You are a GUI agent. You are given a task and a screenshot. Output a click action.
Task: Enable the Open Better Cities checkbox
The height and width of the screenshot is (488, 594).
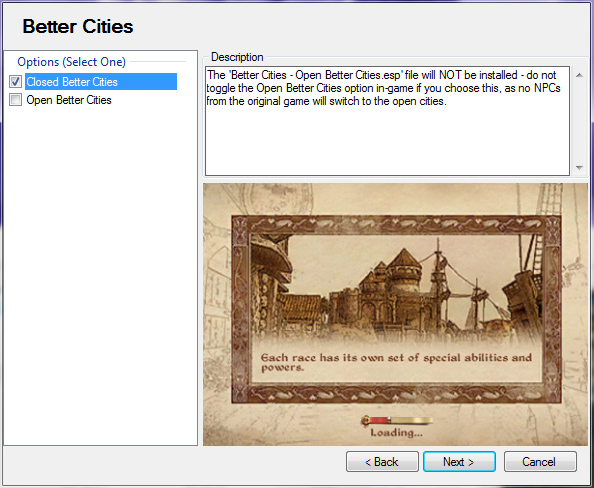tap(16, 100)
